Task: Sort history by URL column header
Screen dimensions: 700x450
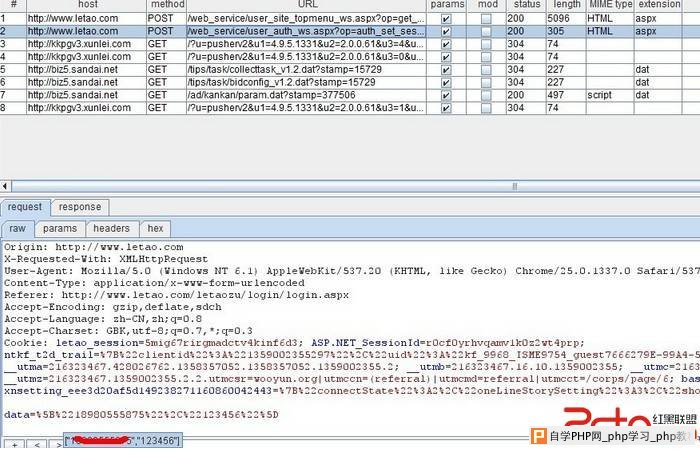Action: point(307,4)
